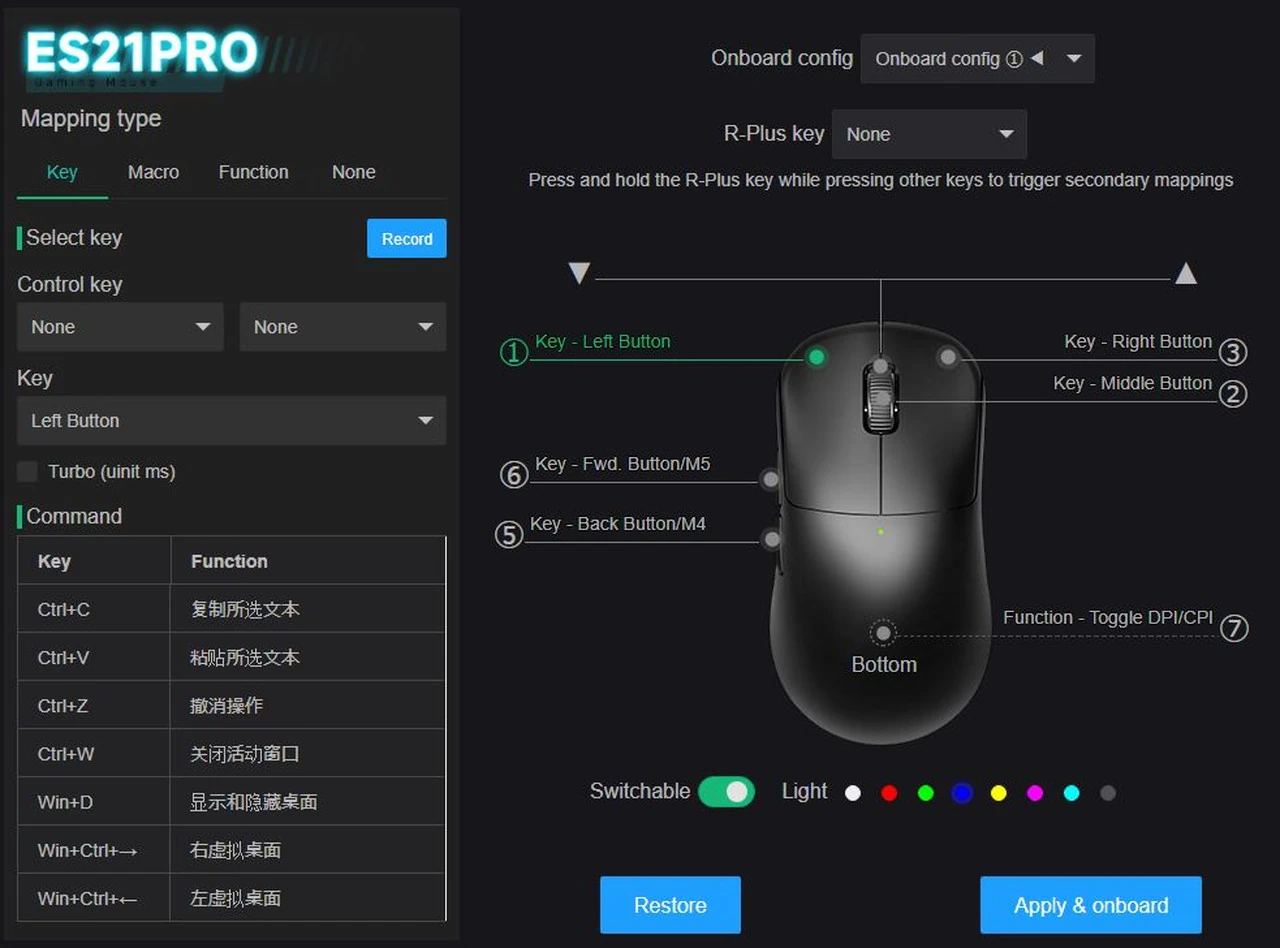Select the Ctrl+C command row
This screenshot has width=1280, height=948.
232,609
